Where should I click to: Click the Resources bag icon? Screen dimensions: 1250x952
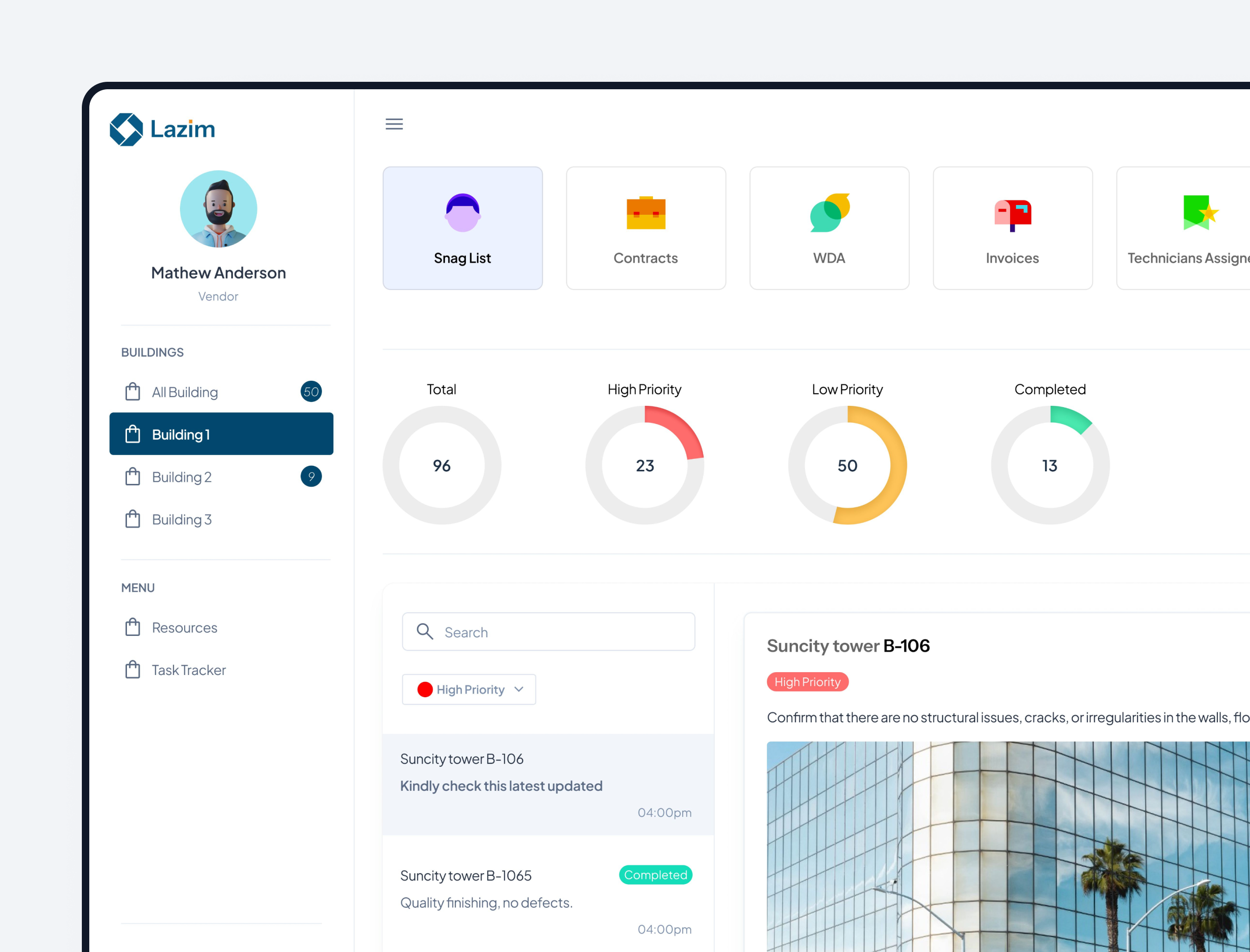pyautogui.click(x=133, y=627)
